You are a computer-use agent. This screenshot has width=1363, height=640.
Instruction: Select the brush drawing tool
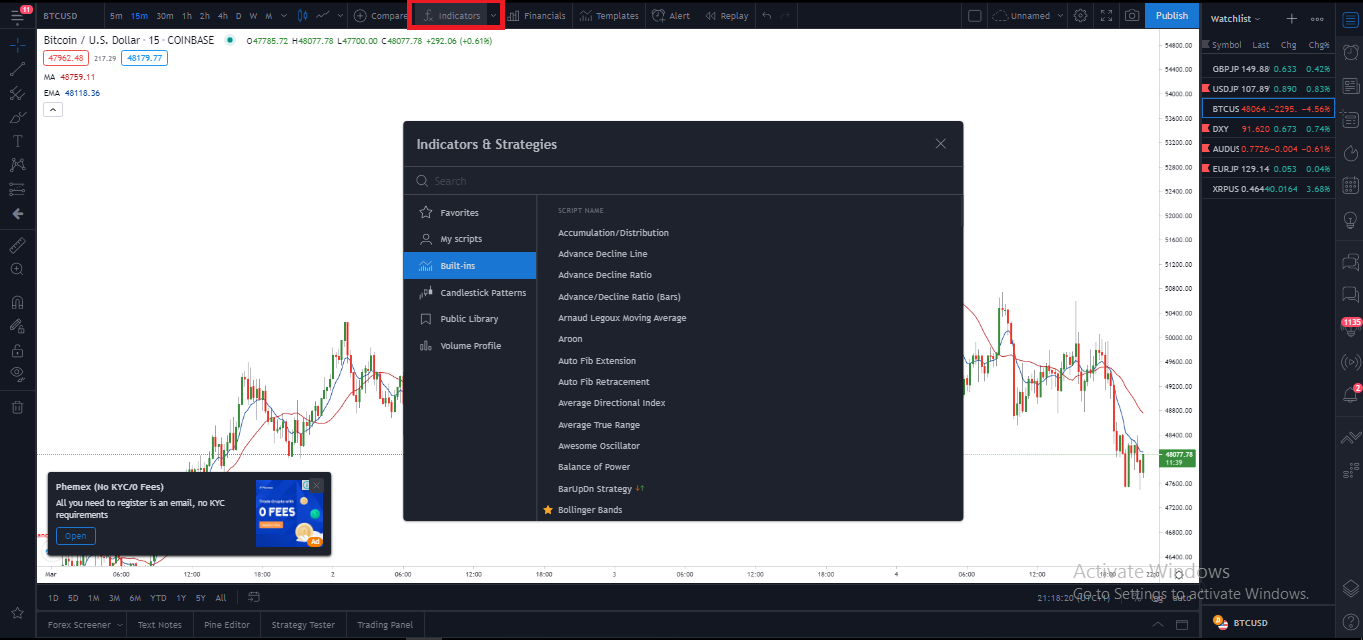click(x=17, y=117)
